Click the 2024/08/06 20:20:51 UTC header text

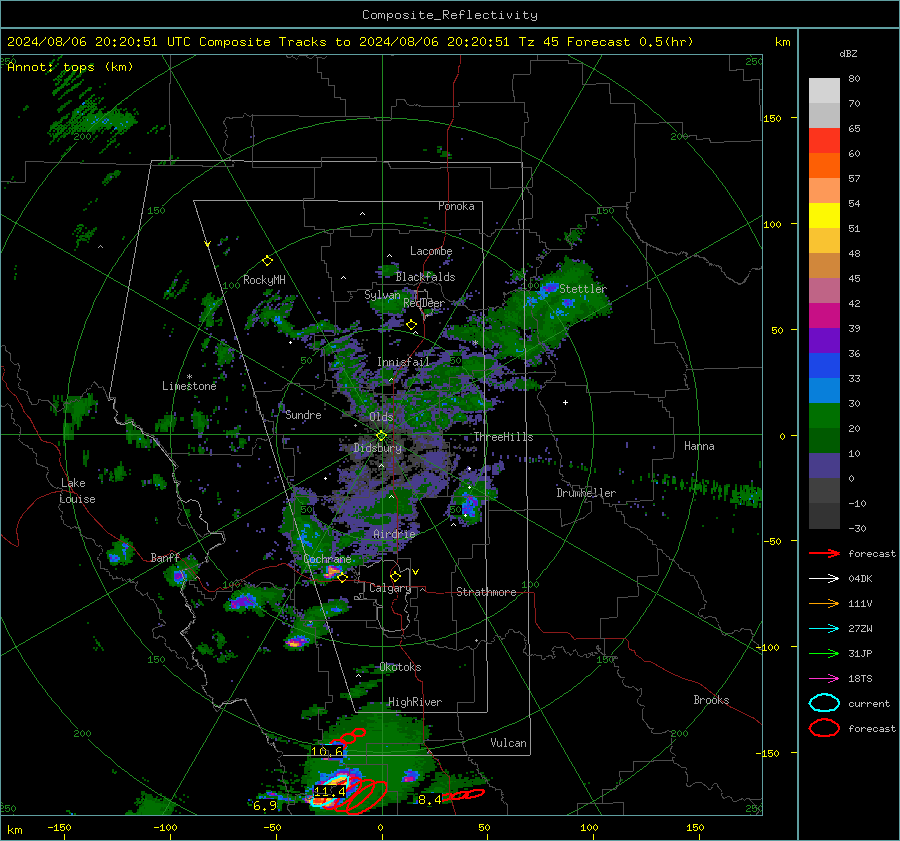click(x=98, y=42)
